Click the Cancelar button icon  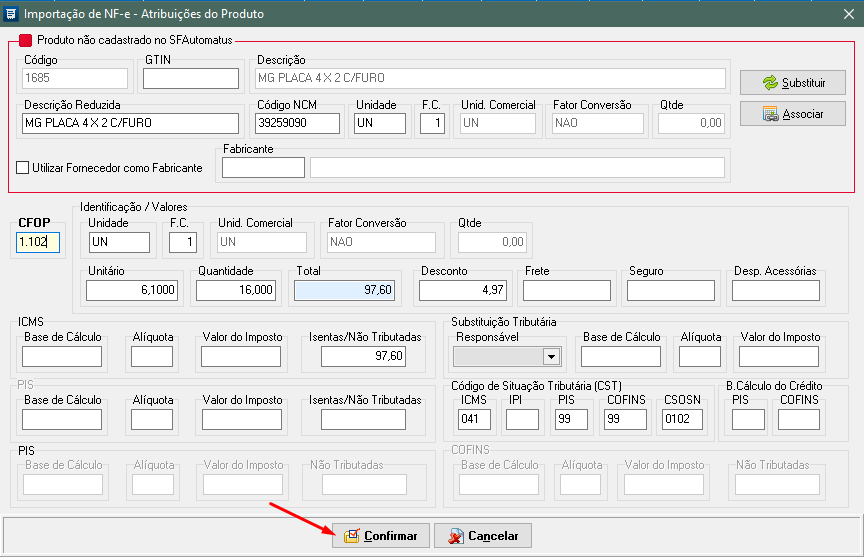pos(454,536)
